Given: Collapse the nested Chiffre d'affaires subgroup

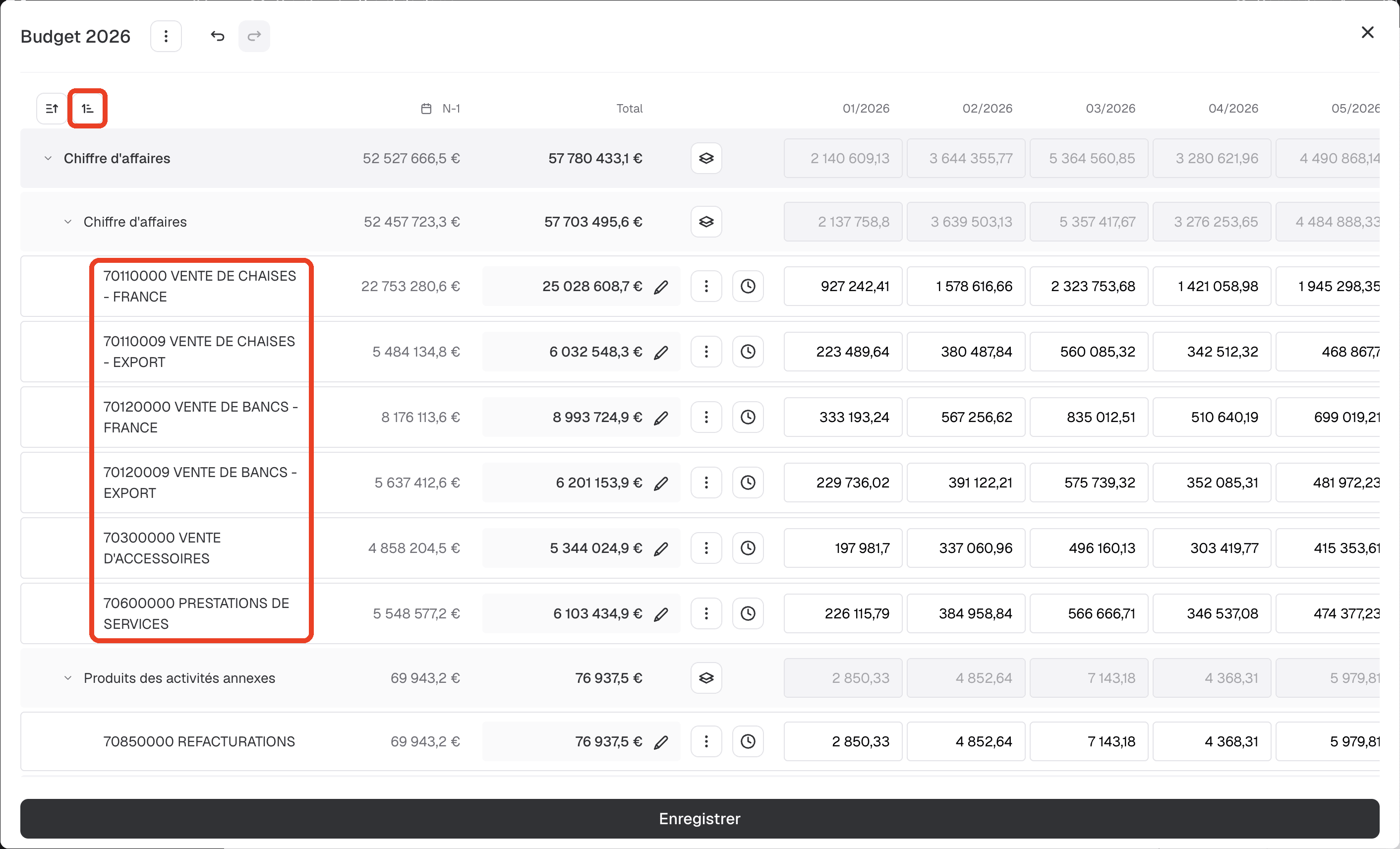Looking at the screenshot, I should pos(67,222).
